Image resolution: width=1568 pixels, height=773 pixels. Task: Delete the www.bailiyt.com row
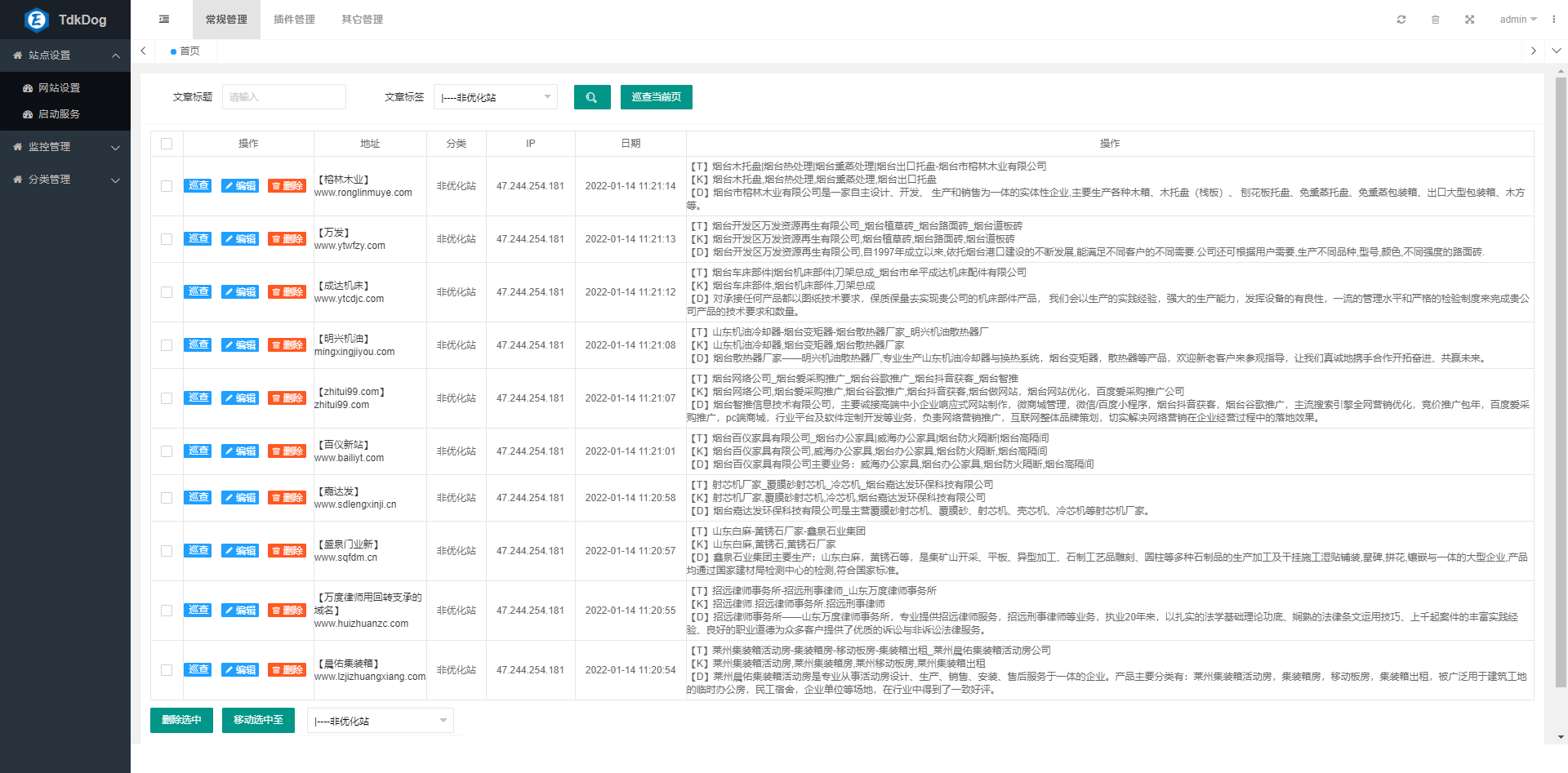pos(287,451)
